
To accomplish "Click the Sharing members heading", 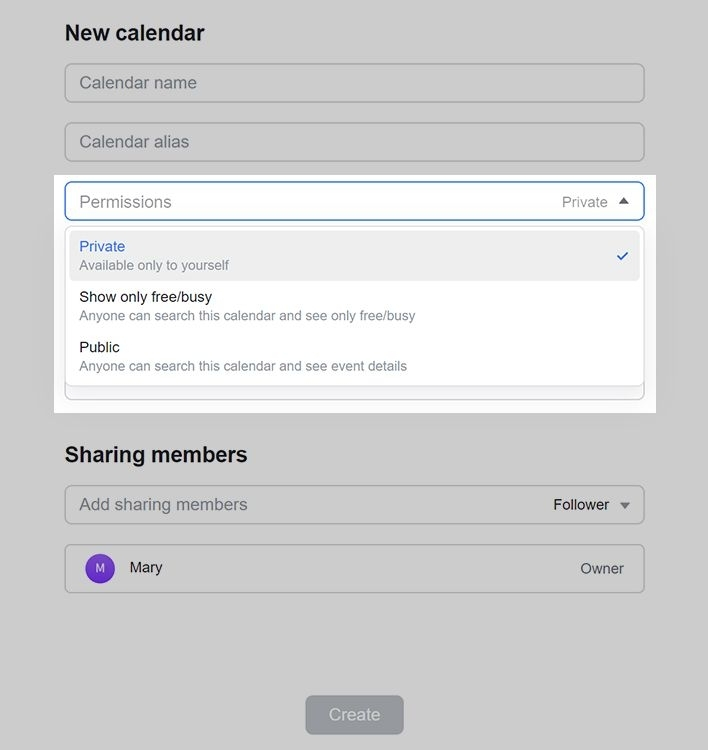I will click(x=156, y=455).
